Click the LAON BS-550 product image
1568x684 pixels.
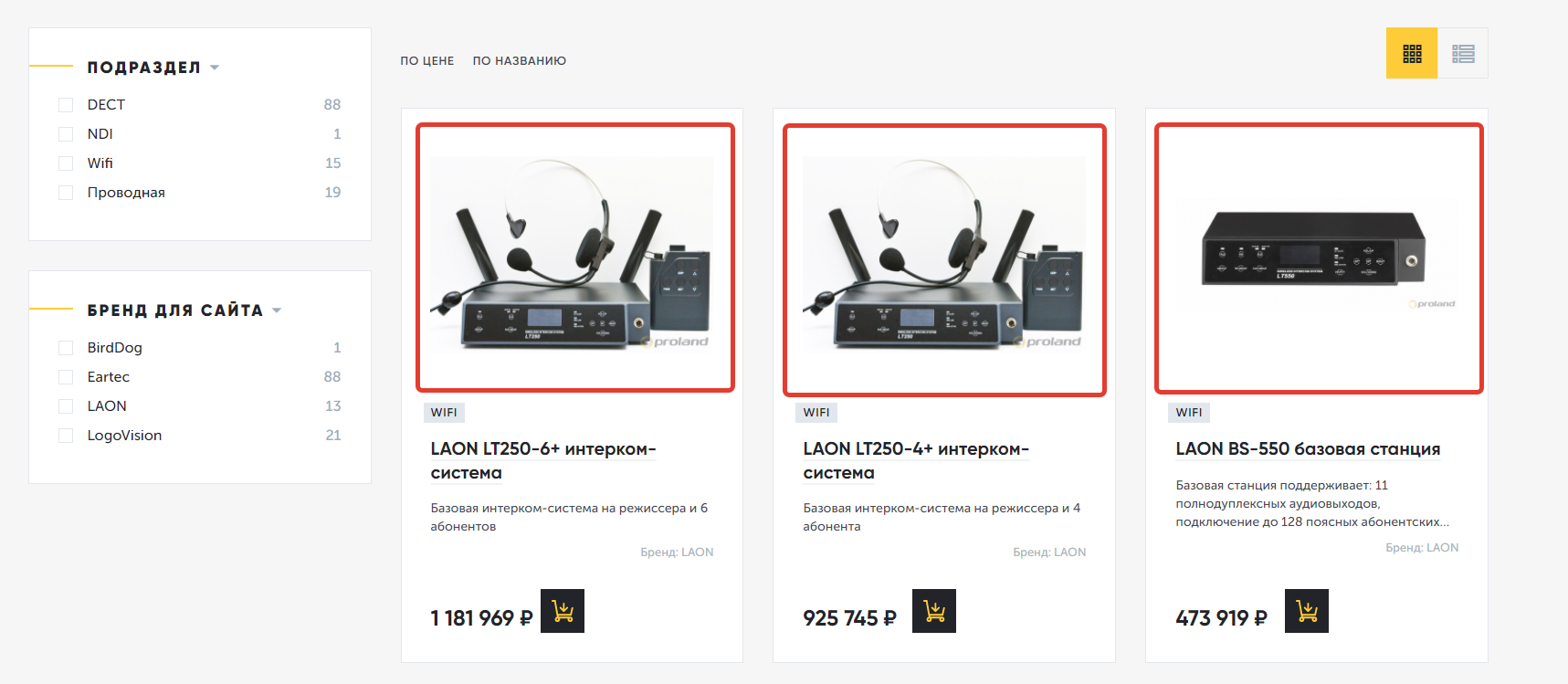click(1319, 259)
